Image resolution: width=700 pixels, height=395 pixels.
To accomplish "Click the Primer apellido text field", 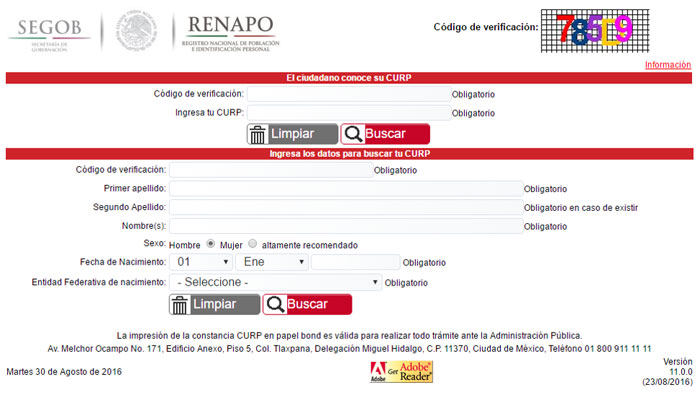I will (x=346, y=189).
